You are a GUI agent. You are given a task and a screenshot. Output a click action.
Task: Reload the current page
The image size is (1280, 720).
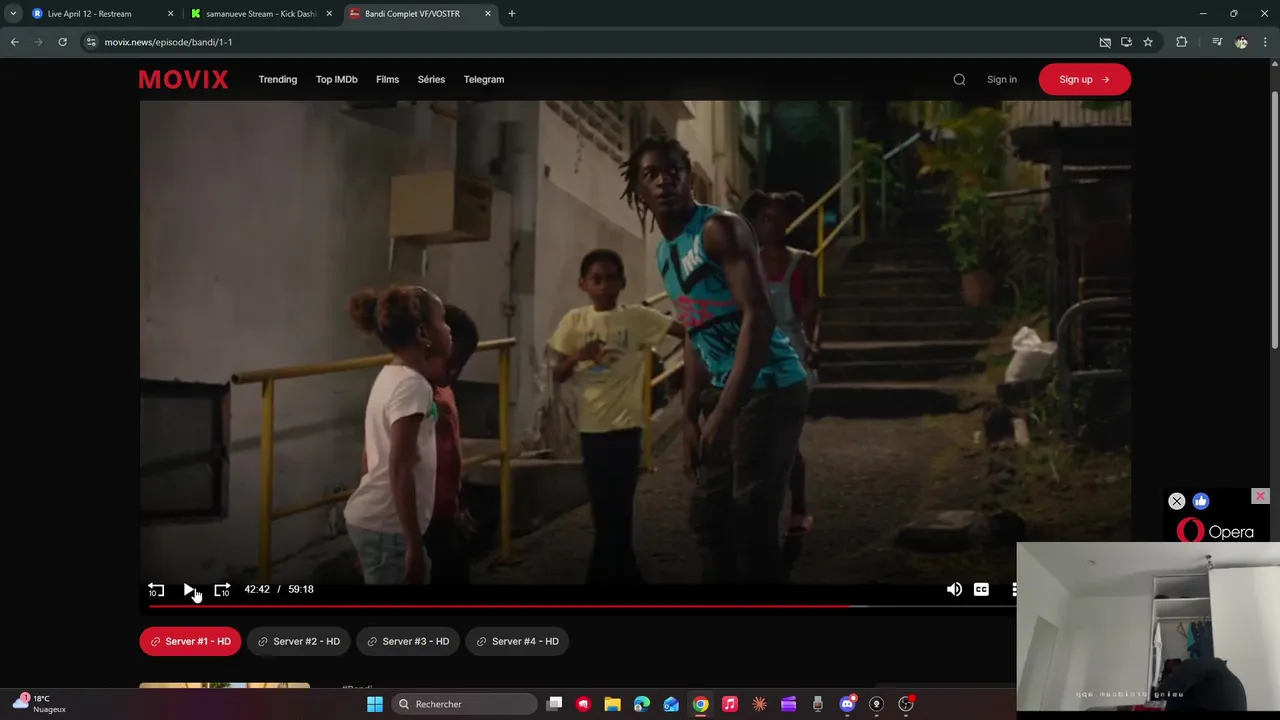point(62,42)
